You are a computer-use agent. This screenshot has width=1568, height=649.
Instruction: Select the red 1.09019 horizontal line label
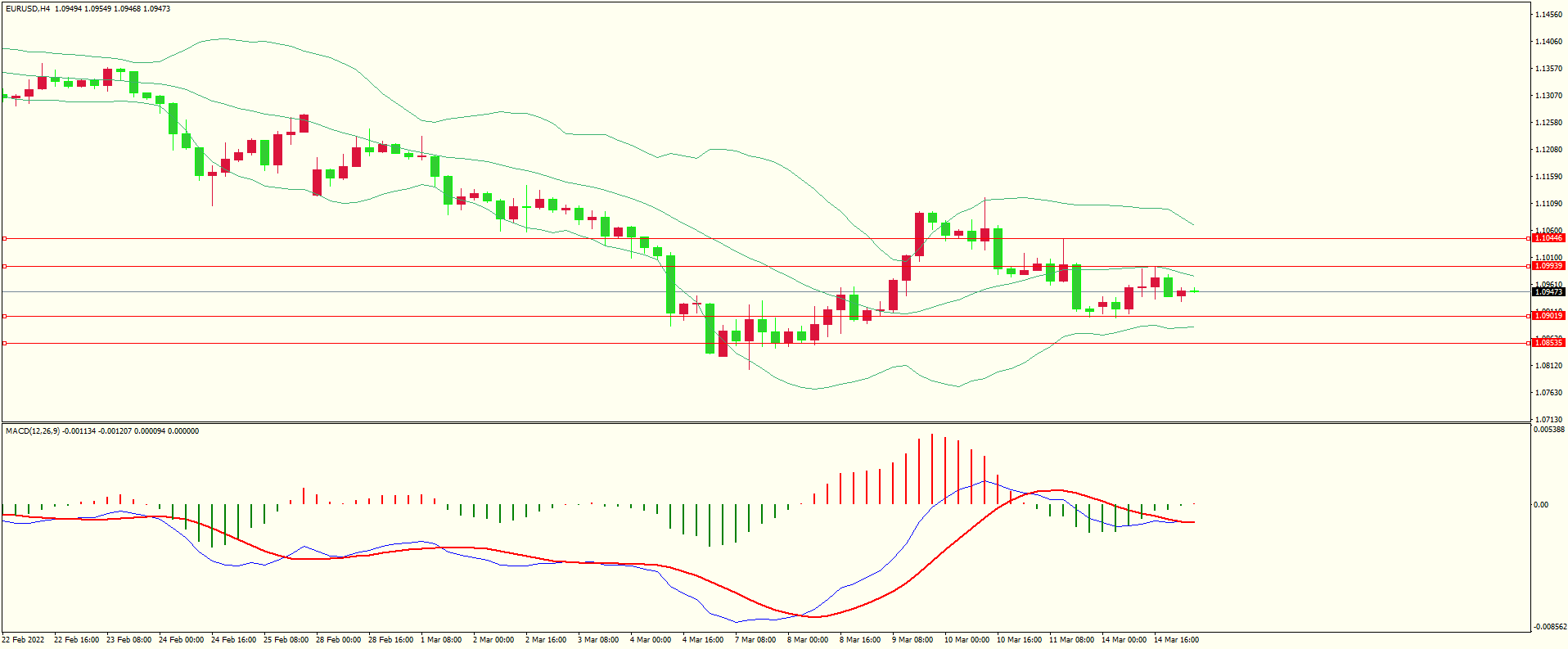1548,316
